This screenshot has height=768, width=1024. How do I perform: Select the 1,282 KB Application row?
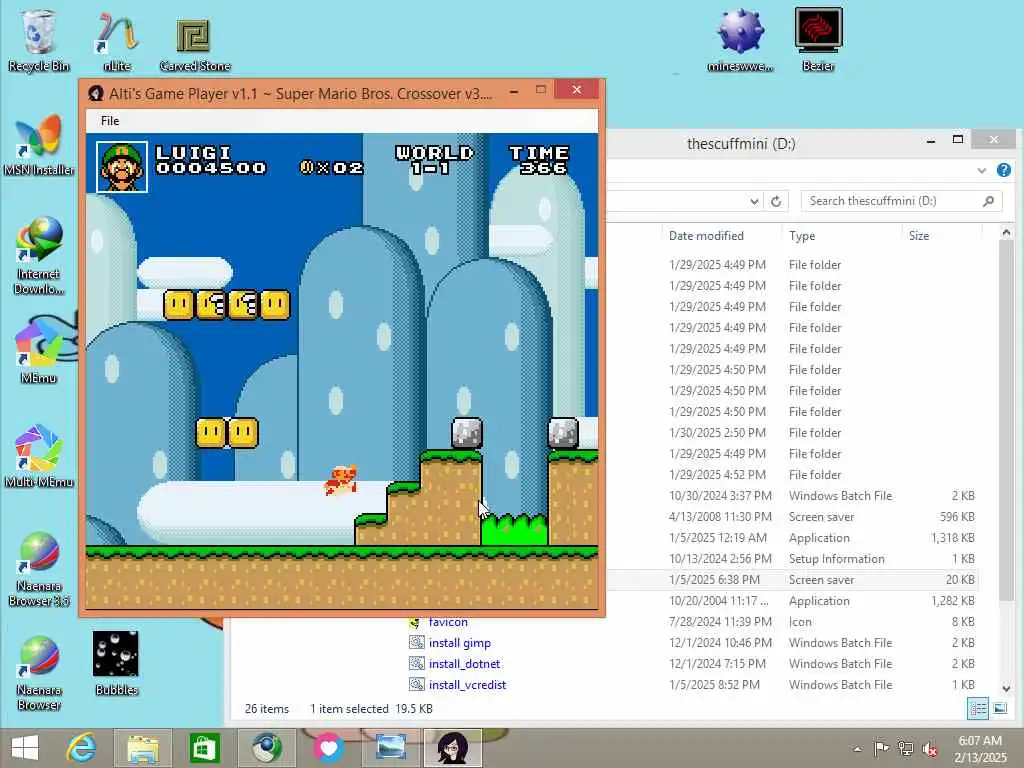792,601
